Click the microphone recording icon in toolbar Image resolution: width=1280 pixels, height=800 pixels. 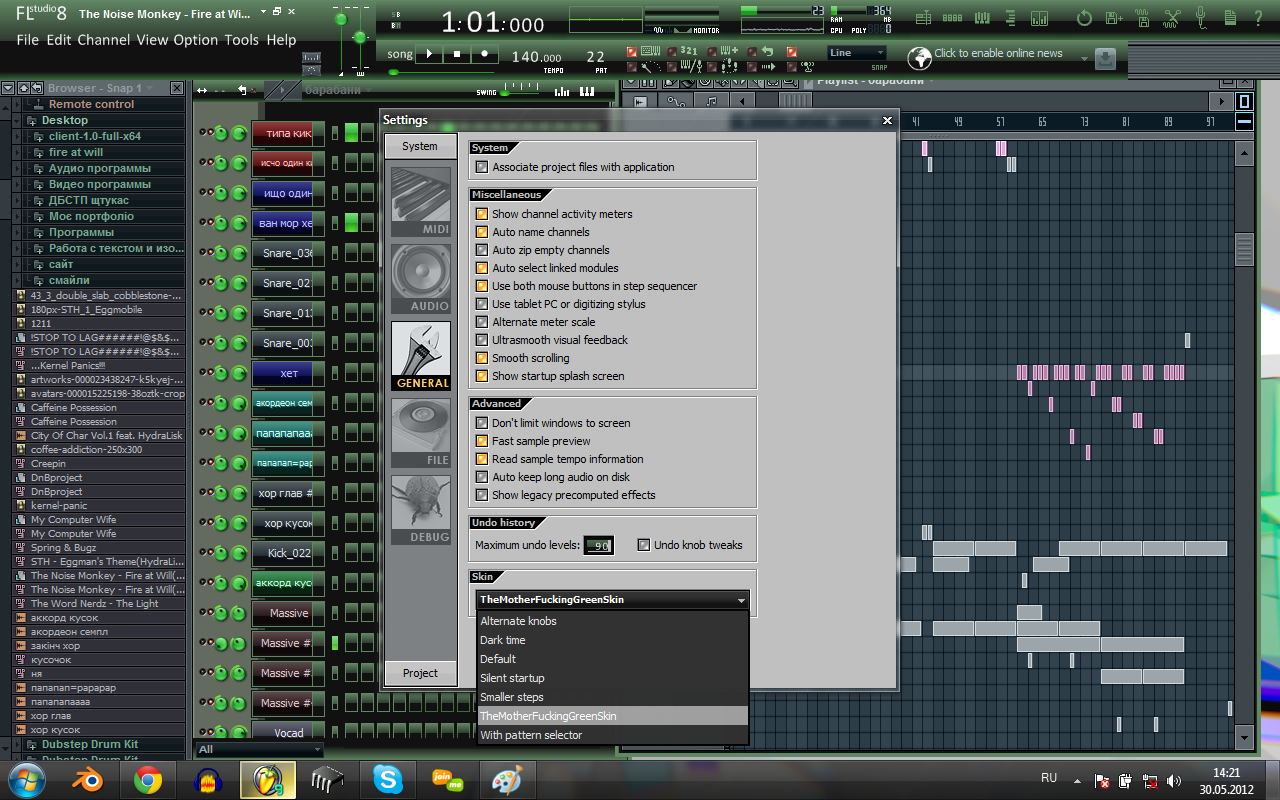[x=1201, y=18]
